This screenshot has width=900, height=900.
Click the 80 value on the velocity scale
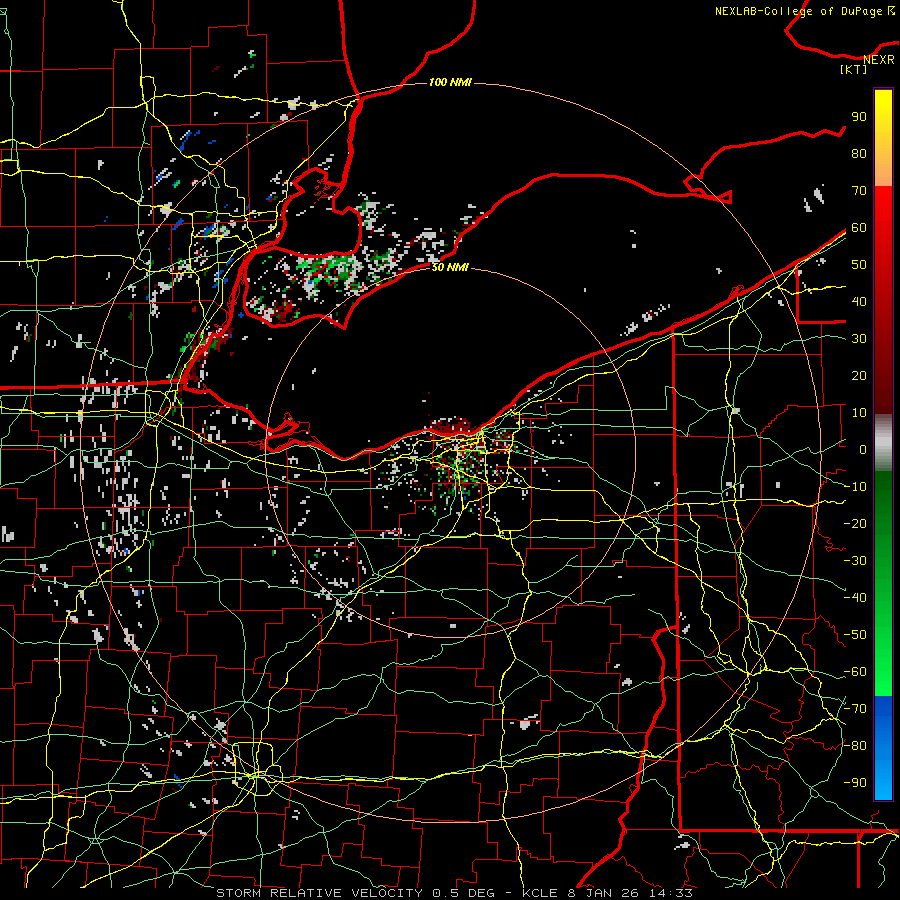(x=859, y=154)
